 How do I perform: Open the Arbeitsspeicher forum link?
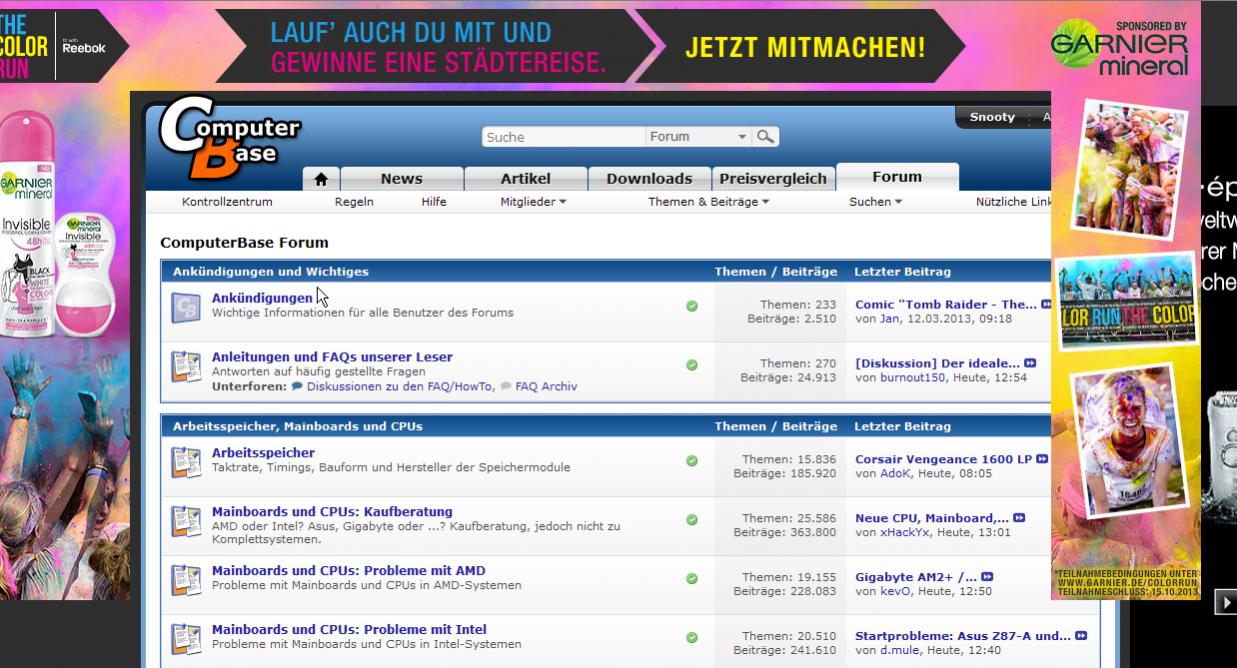click(x=263, y=453)
